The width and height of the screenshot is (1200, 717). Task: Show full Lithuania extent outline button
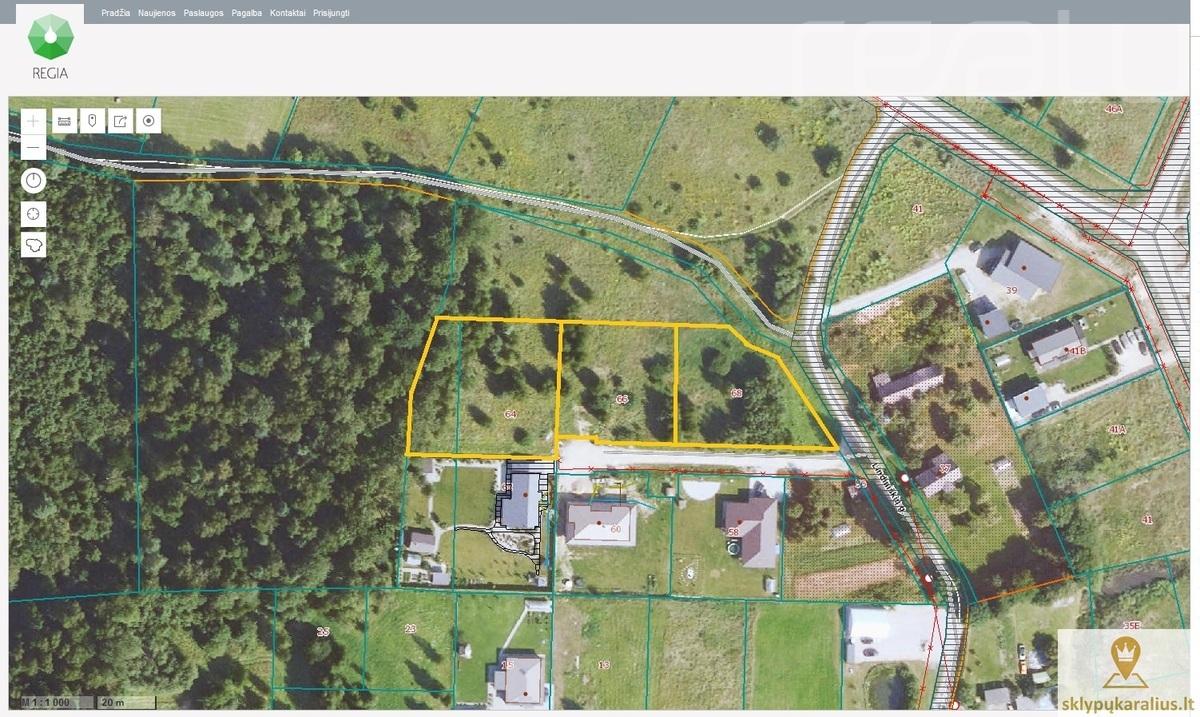[x=33, y=245]
